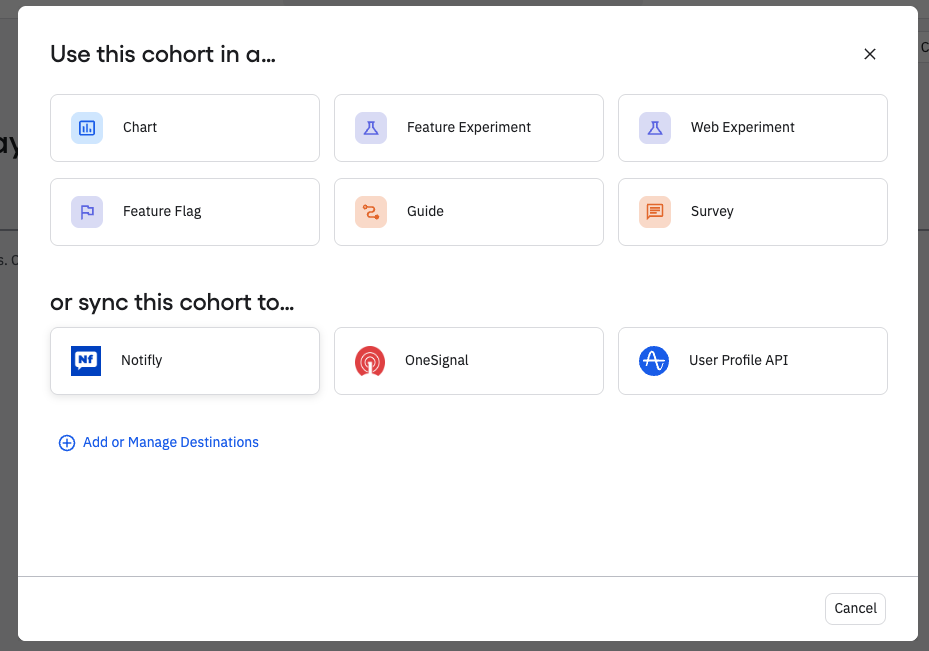Screen dimensions: 929x651
Task: Click the Web Experiment flask icon
Action: point(655,128)
